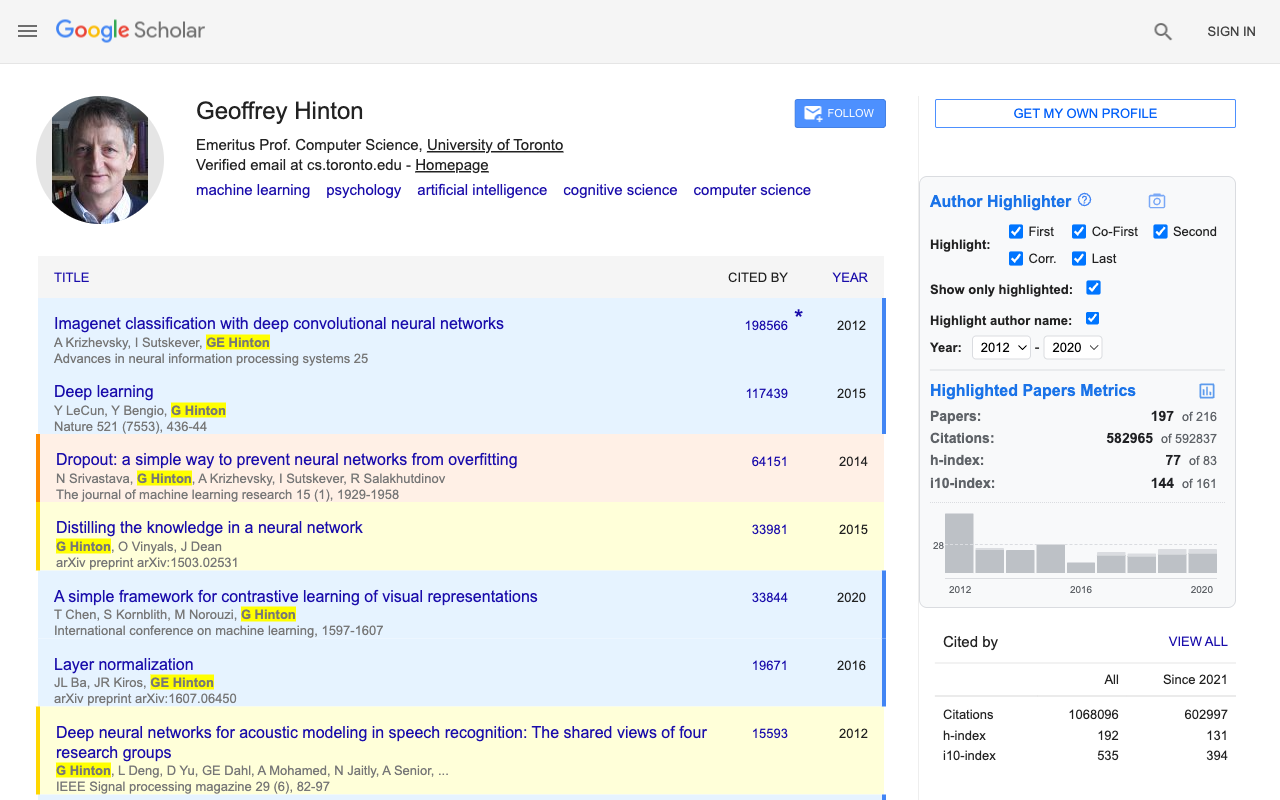Click citation count 33844
1280x800 pixels.
point(770,597)
